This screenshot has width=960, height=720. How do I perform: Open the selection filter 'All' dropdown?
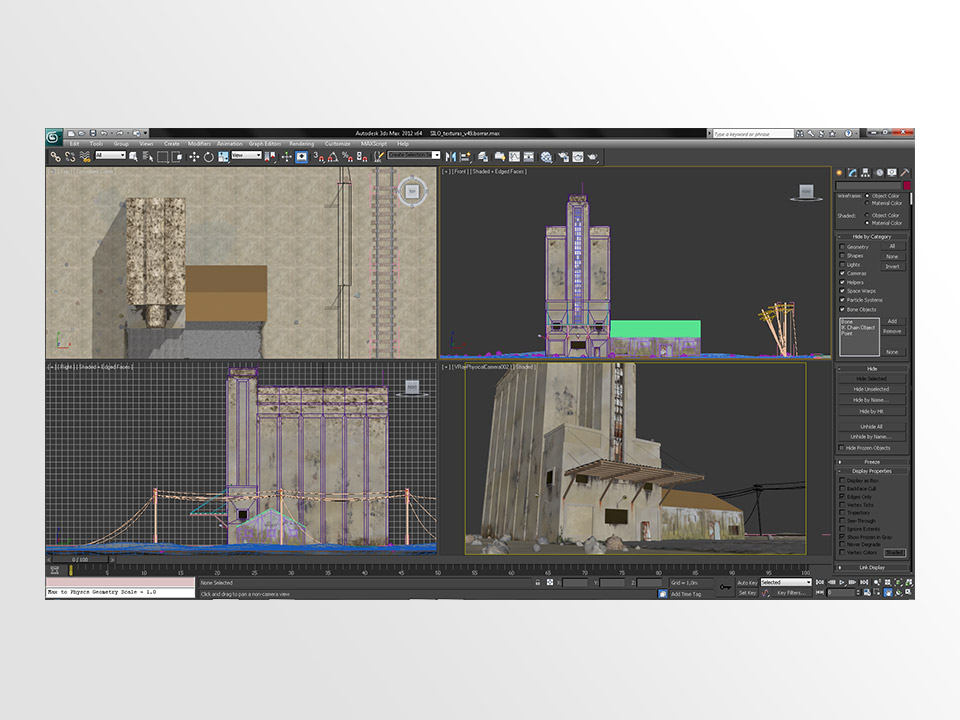pyautogui.click(x=110, y=156)
